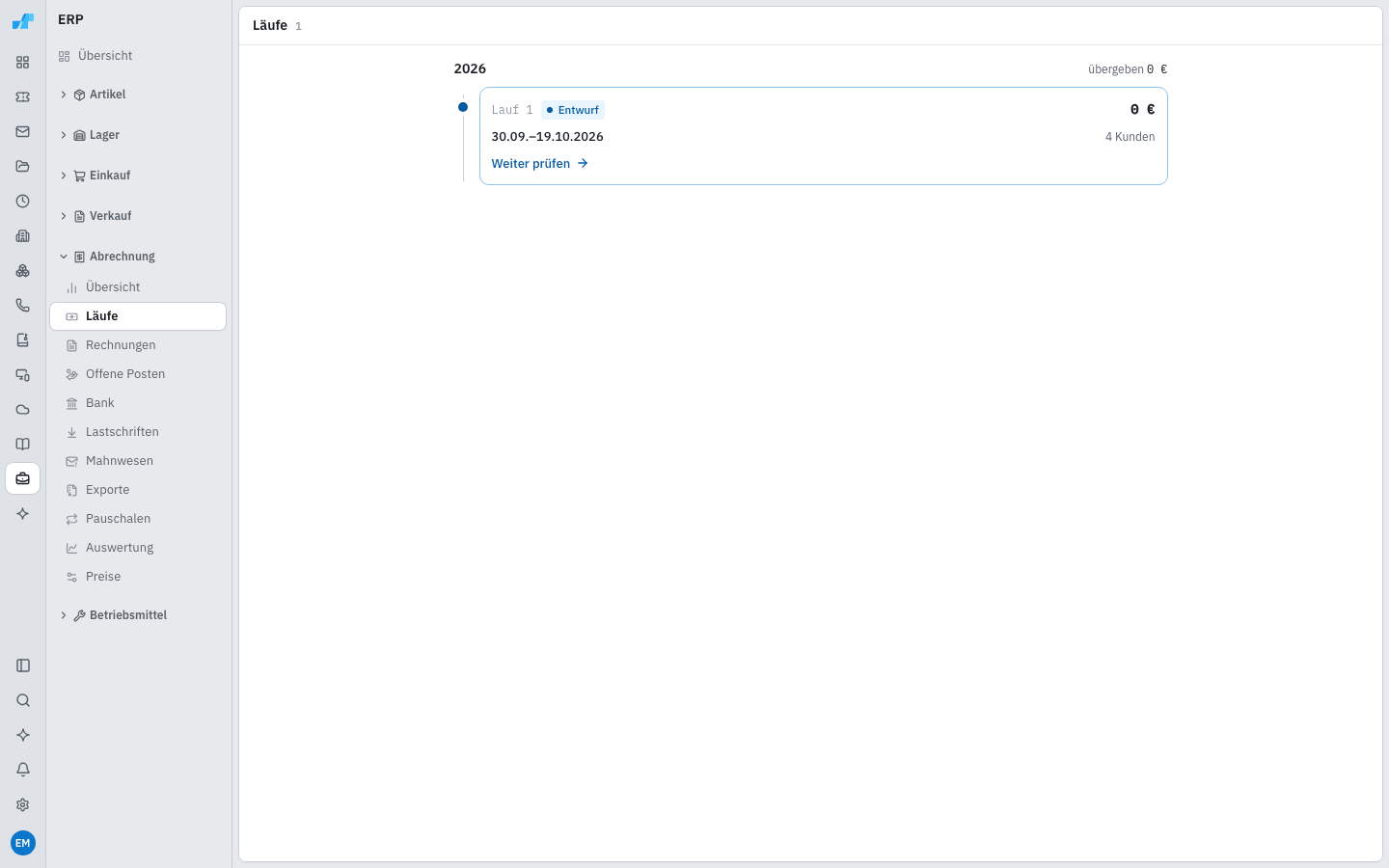
Task: Show the Auswertung page
Action: coord(138,548)
